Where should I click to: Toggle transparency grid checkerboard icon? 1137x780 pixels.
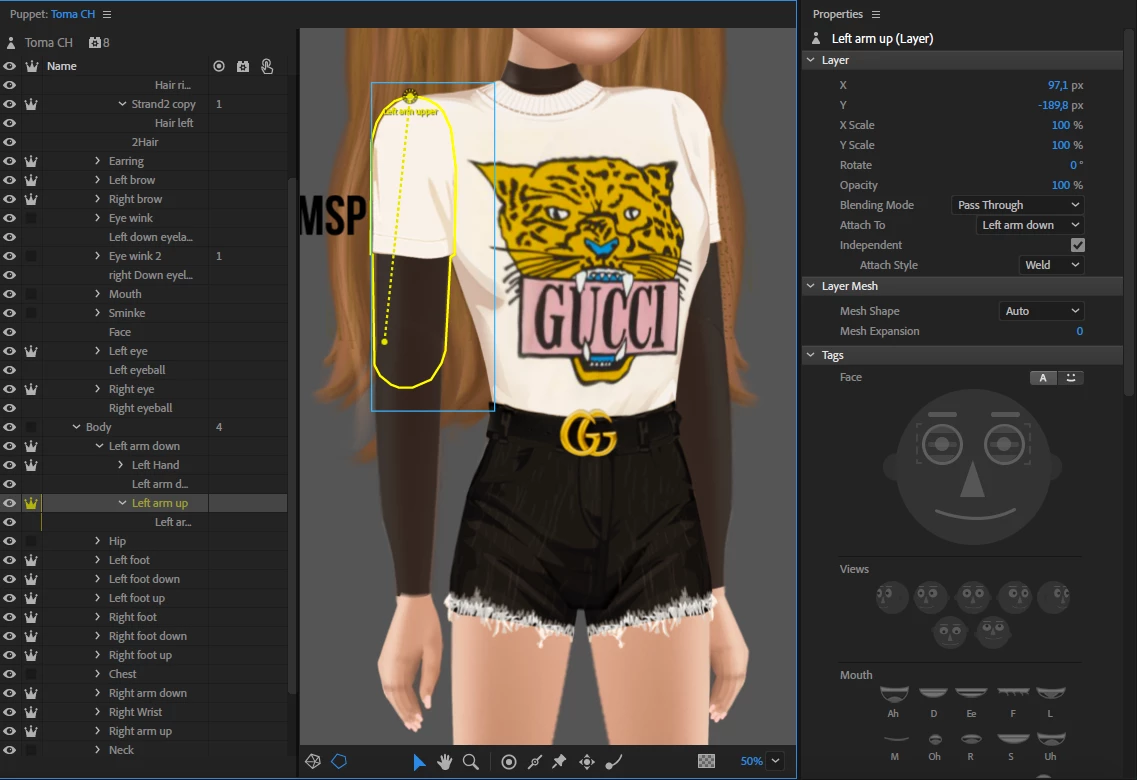(x=706, y=761)
